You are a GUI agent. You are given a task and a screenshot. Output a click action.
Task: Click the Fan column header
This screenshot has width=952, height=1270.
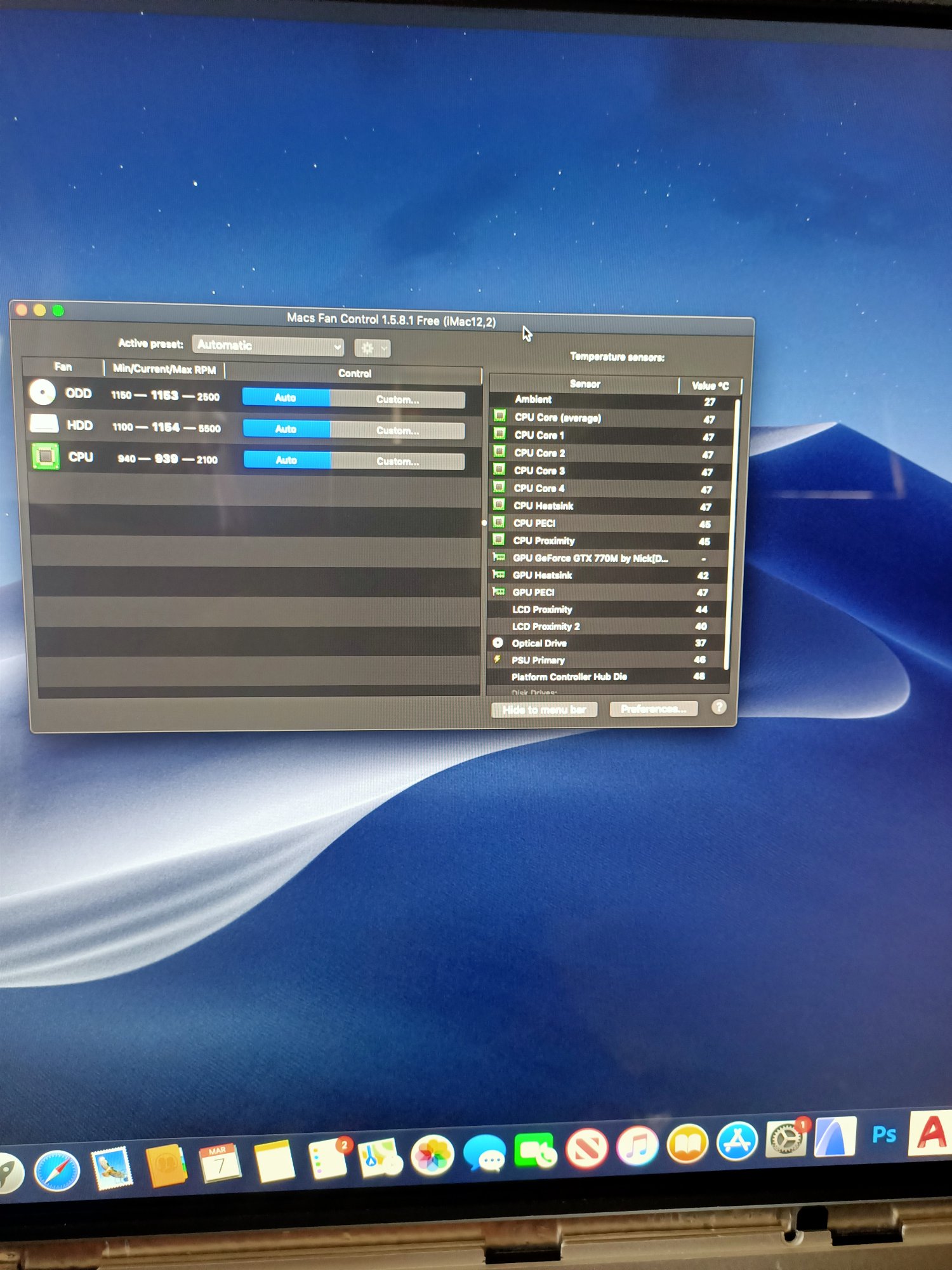point(63,366)
